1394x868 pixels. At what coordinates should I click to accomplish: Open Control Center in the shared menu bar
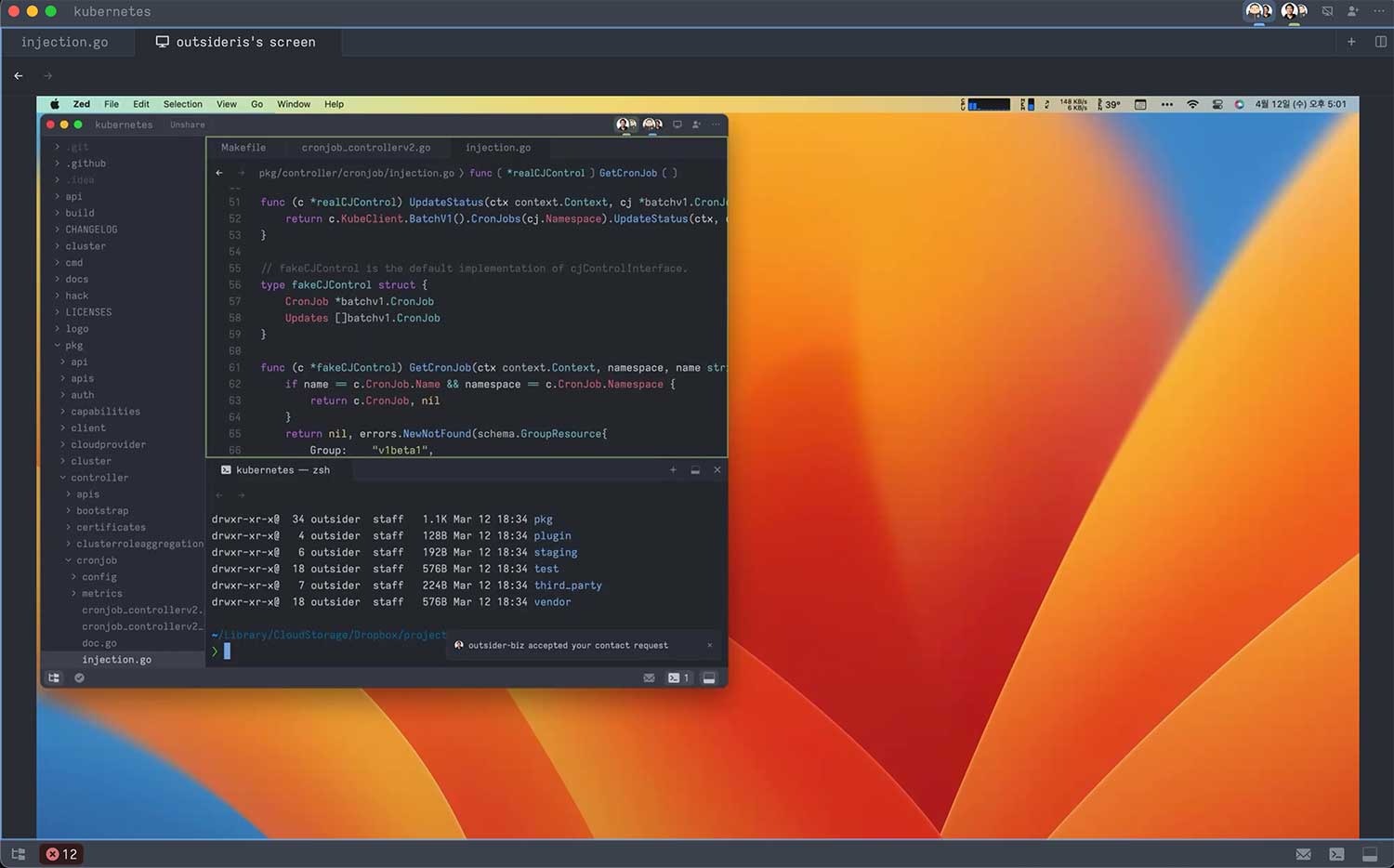(1217, 104)
